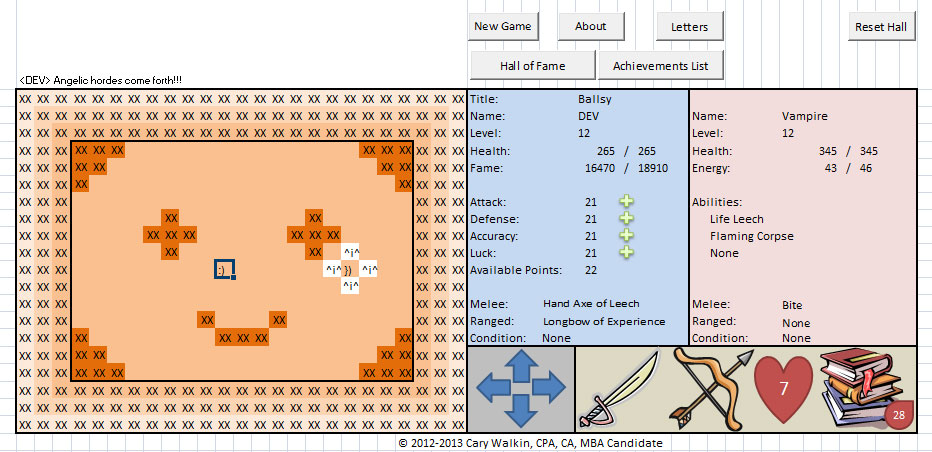Click the red heart potion icon
This screenshot has width=932, height=452.
[784, 390]
